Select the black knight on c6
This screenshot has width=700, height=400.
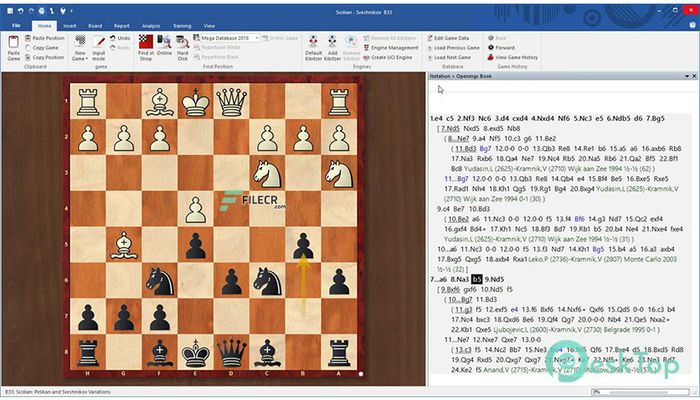click(267, 280)
